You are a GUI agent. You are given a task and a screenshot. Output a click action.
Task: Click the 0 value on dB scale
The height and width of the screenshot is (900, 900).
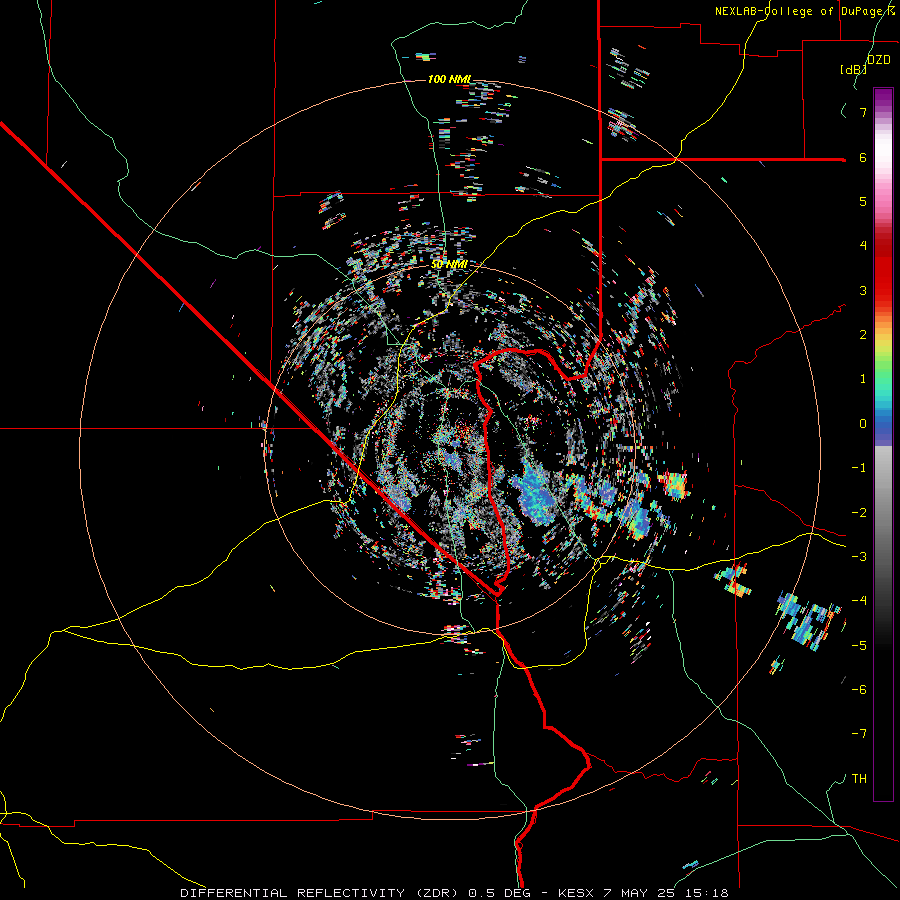[x=863, y=424]
